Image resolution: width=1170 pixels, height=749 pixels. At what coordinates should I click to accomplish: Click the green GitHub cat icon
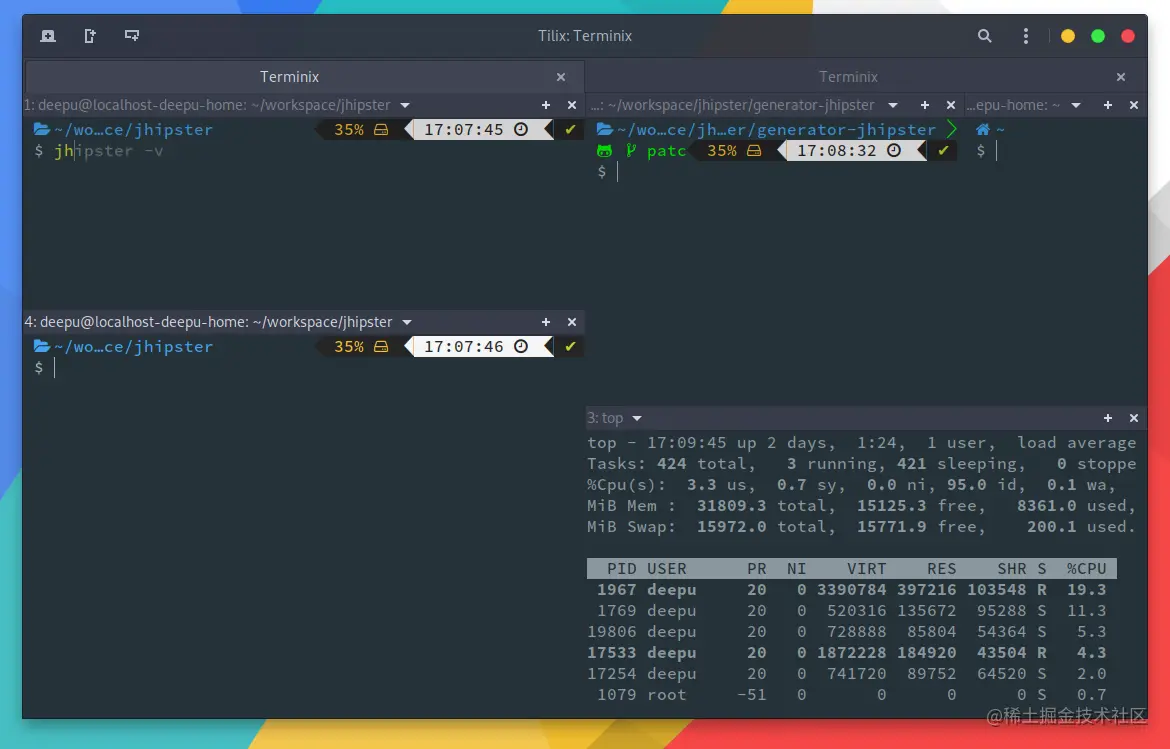point(604,151)
